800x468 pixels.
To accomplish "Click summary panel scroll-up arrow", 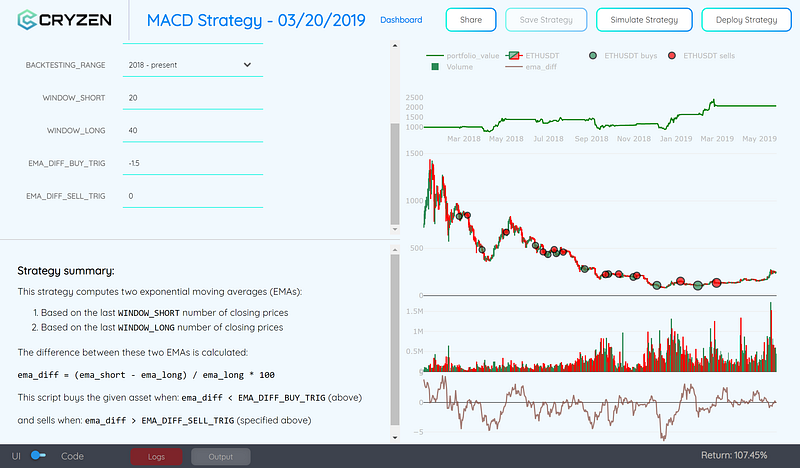I will tap(395, 250).
